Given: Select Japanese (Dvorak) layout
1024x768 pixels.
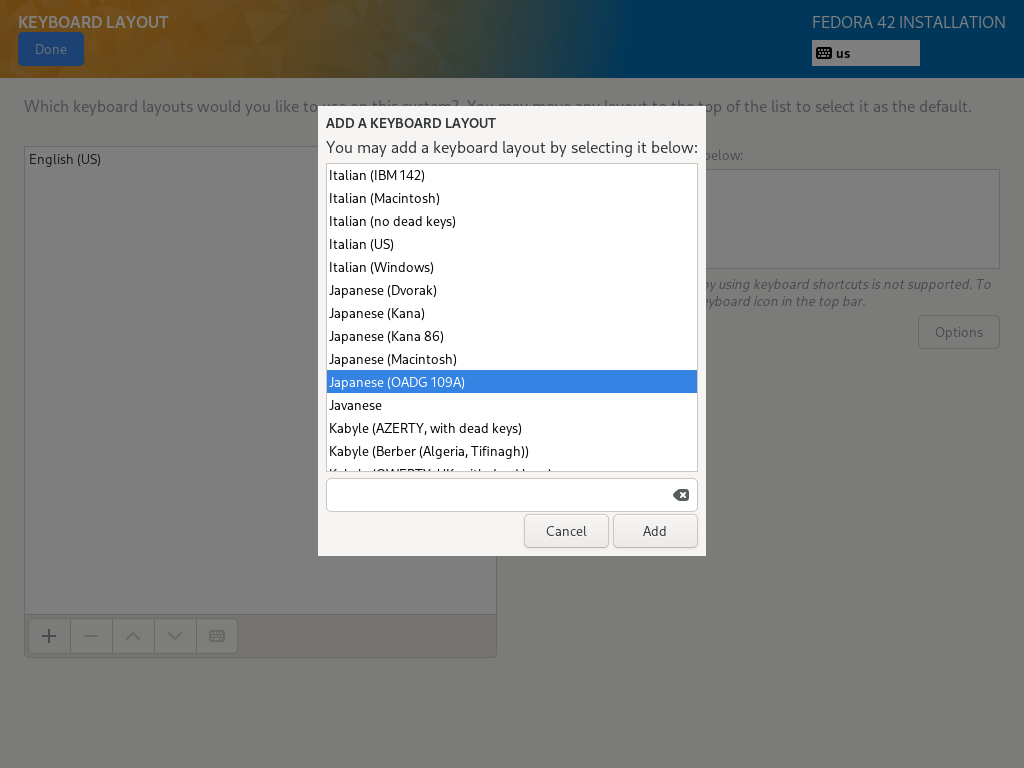Looking at the screenshot, I should [x=512, y=290].
